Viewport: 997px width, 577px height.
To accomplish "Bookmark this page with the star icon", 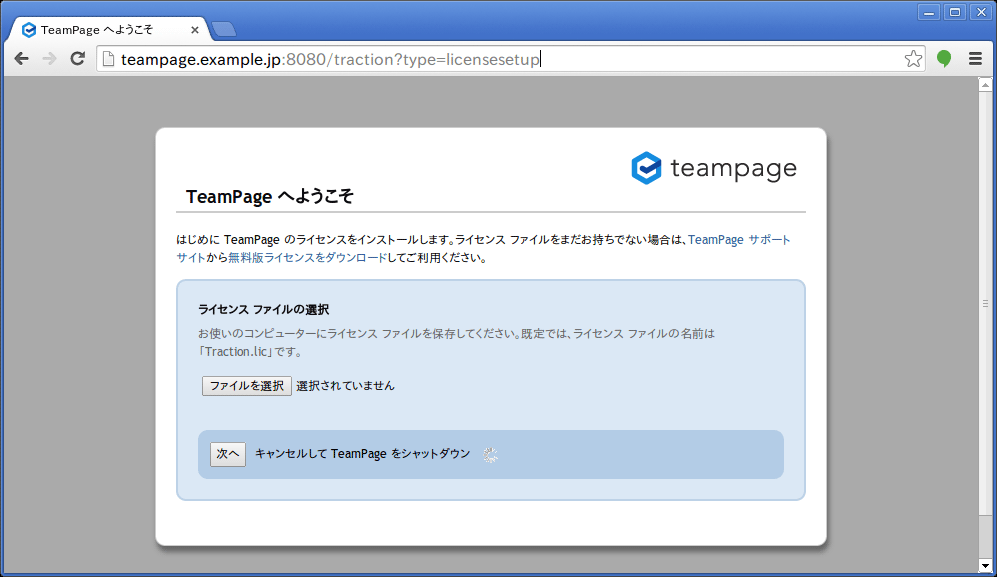I will coord(913,59).
